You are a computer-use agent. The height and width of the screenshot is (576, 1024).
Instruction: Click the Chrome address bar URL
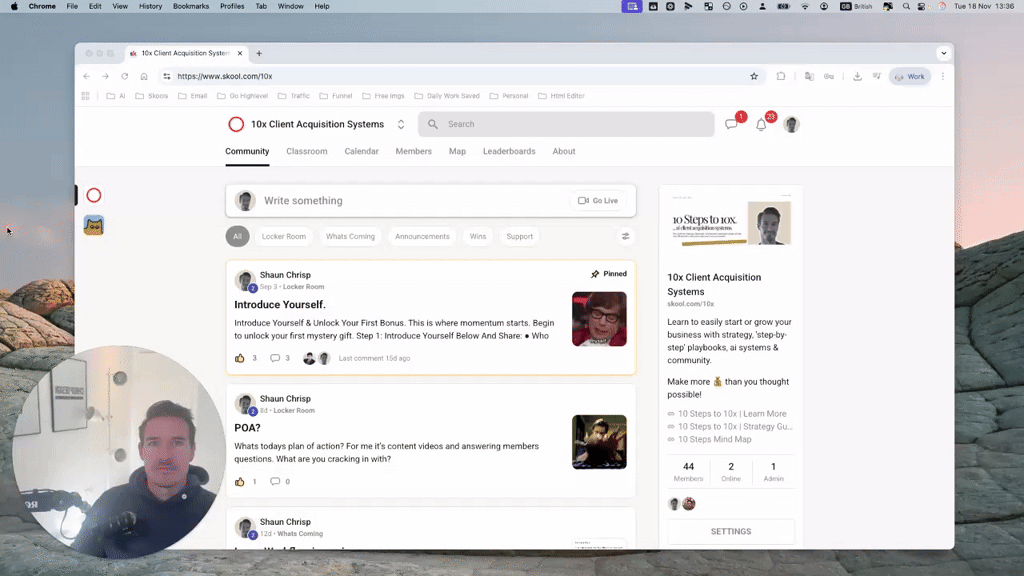225,76
